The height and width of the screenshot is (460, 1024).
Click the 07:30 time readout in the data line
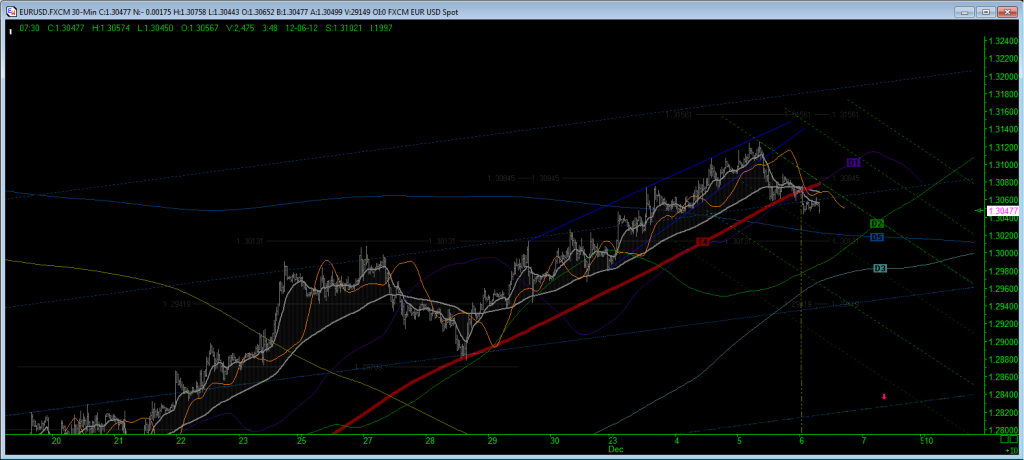click(30, 28)
